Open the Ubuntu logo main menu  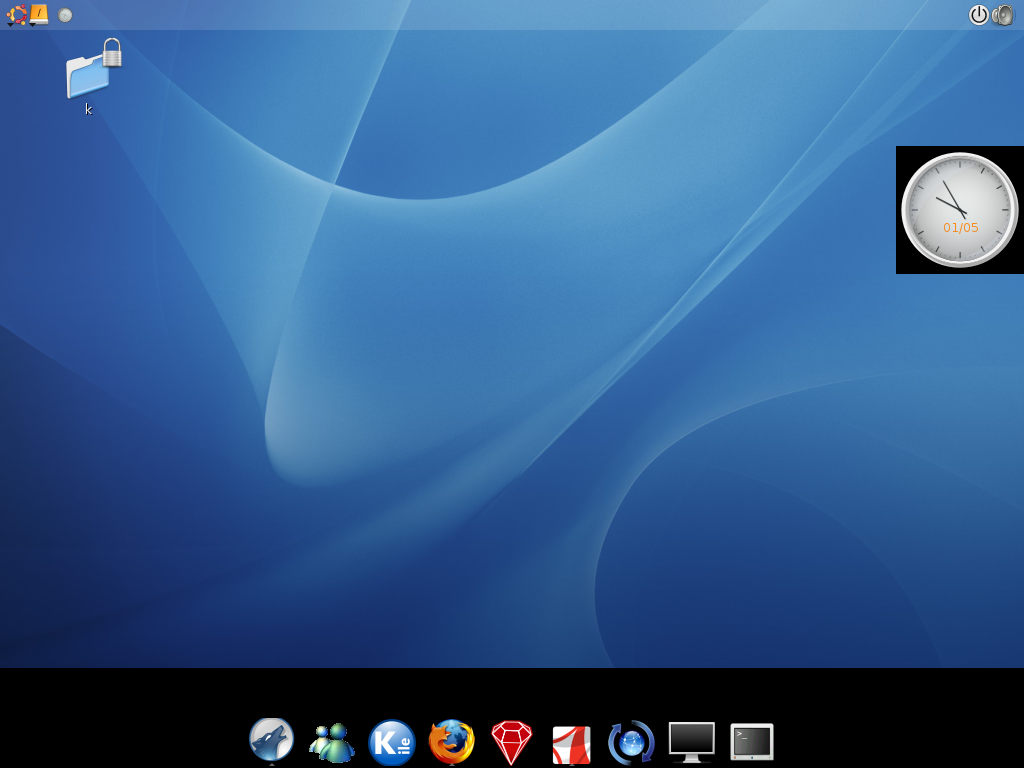(x=17, y=15)
